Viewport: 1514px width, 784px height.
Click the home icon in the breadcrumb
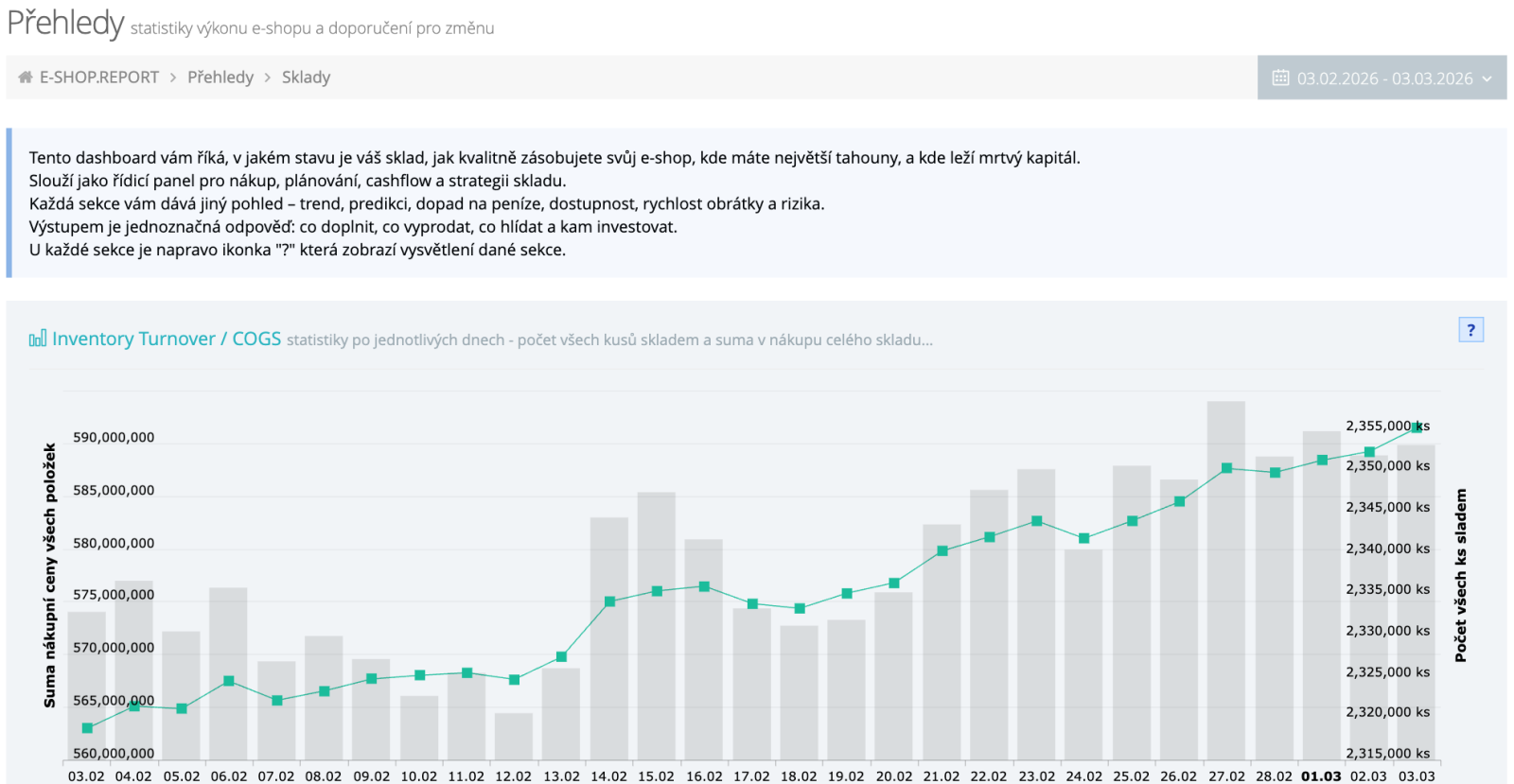click(26, 78)
